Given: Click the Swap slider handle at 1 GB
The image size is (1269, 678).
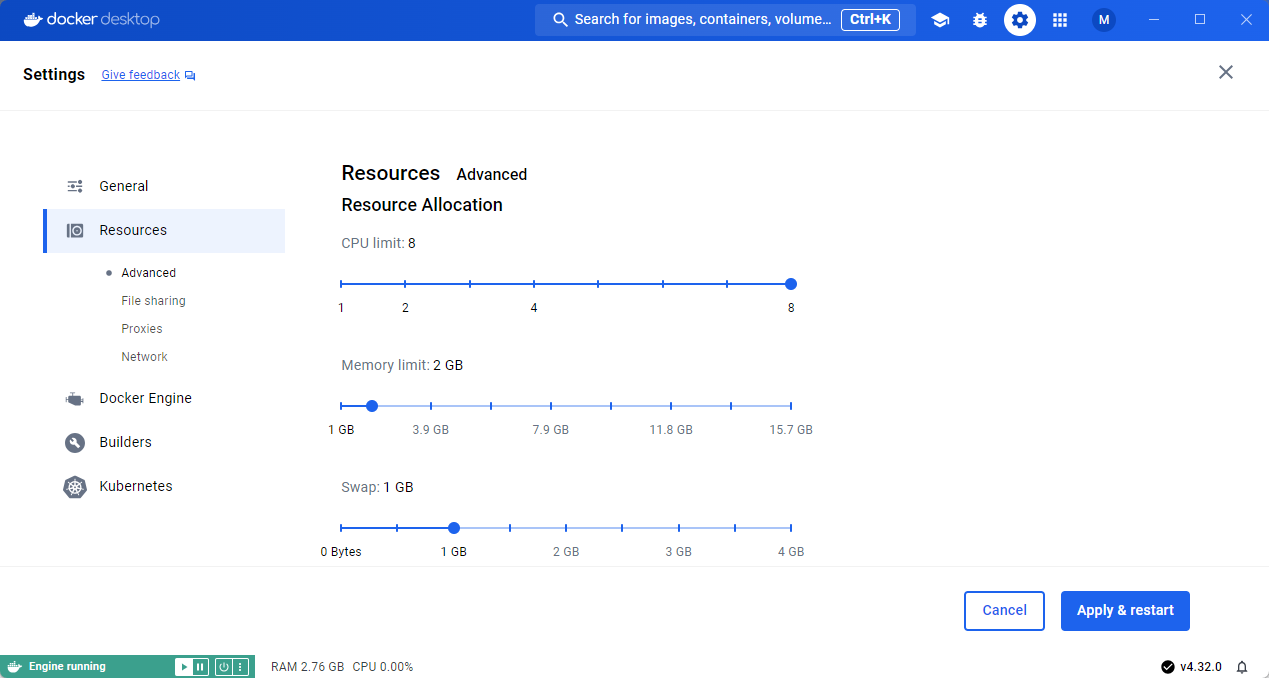Looking at the screenshot, I should click(x=454, y=527).
